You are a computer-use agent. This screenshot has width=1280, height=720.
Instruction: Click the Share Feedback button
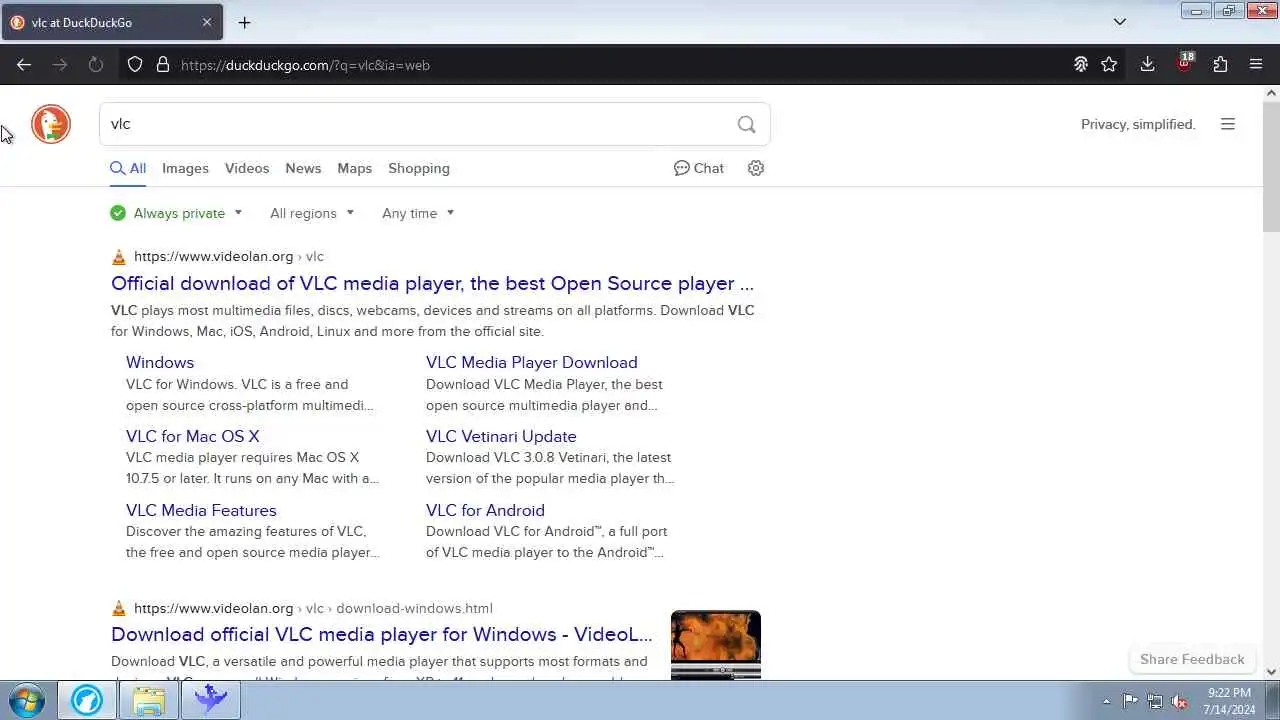[1192, 659]
